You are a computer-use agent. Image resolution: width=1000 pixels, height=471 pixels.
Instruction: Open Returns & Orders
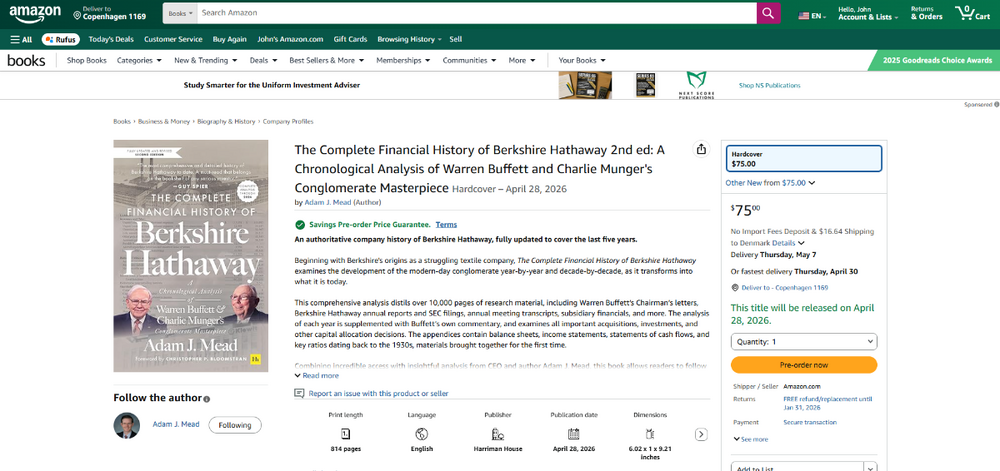[x=926, y=13]
